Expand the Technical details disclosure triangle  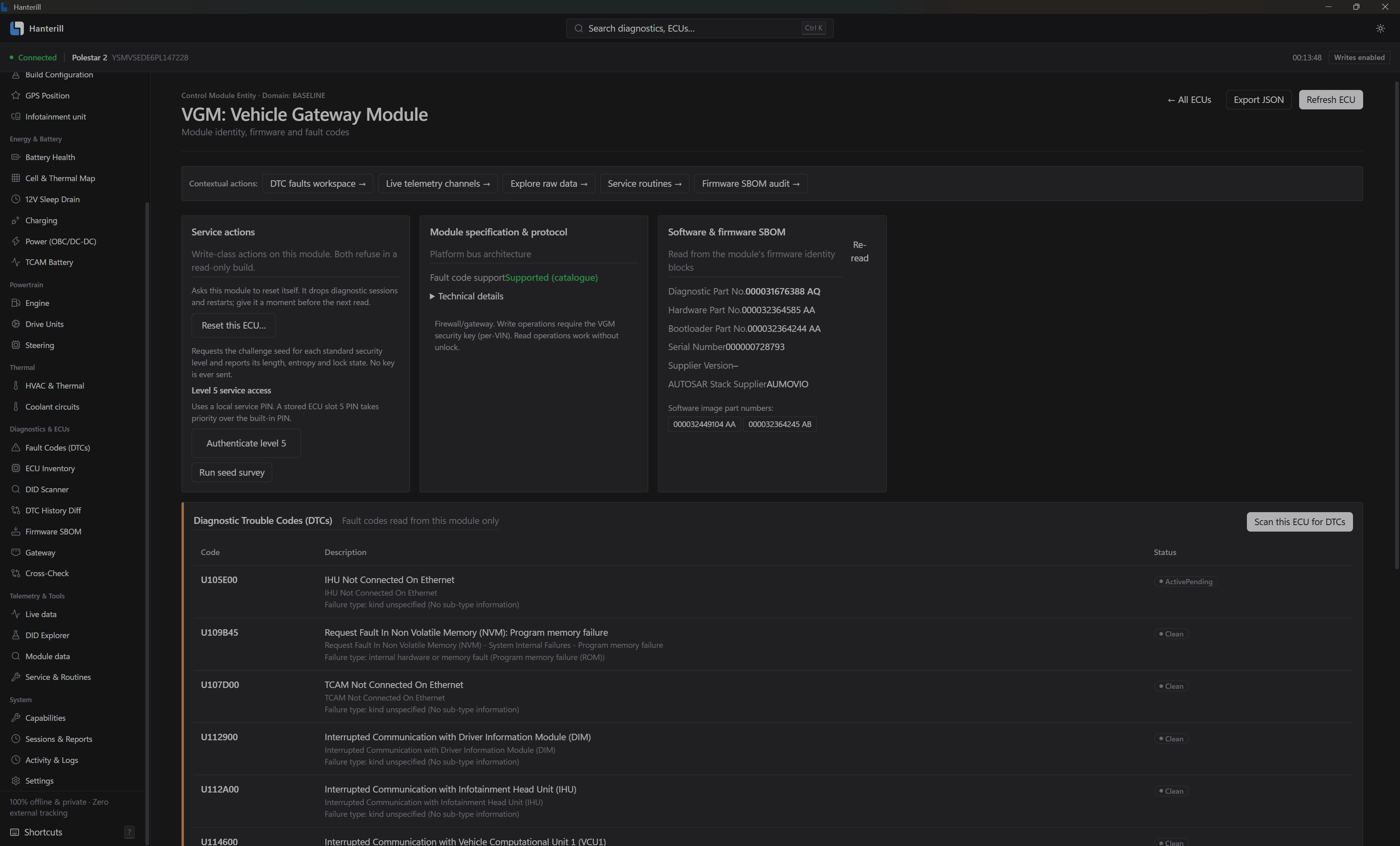point(432,297)
